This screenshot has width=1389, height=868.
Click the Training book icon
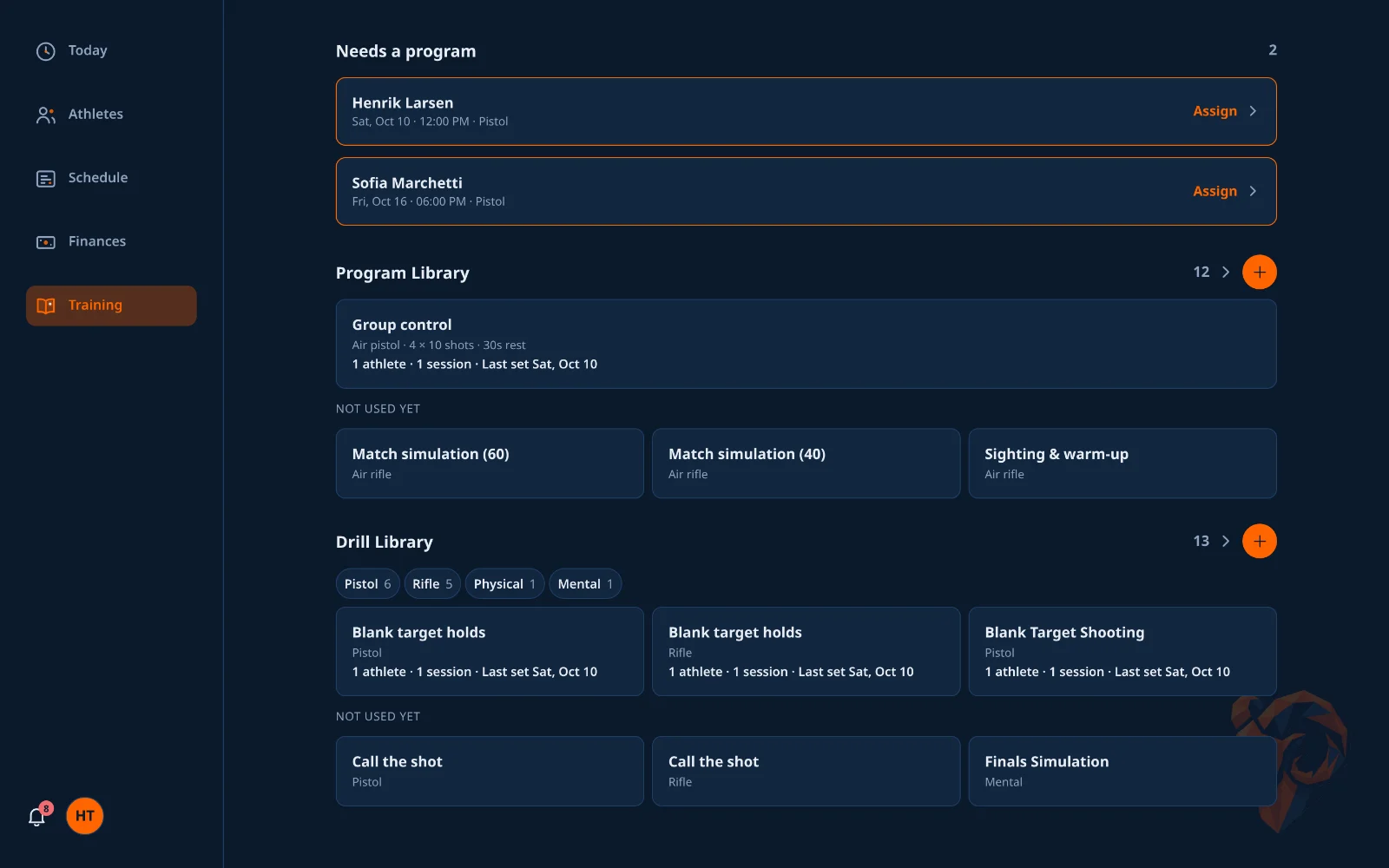pyautogui.click(x=46, y=306)
